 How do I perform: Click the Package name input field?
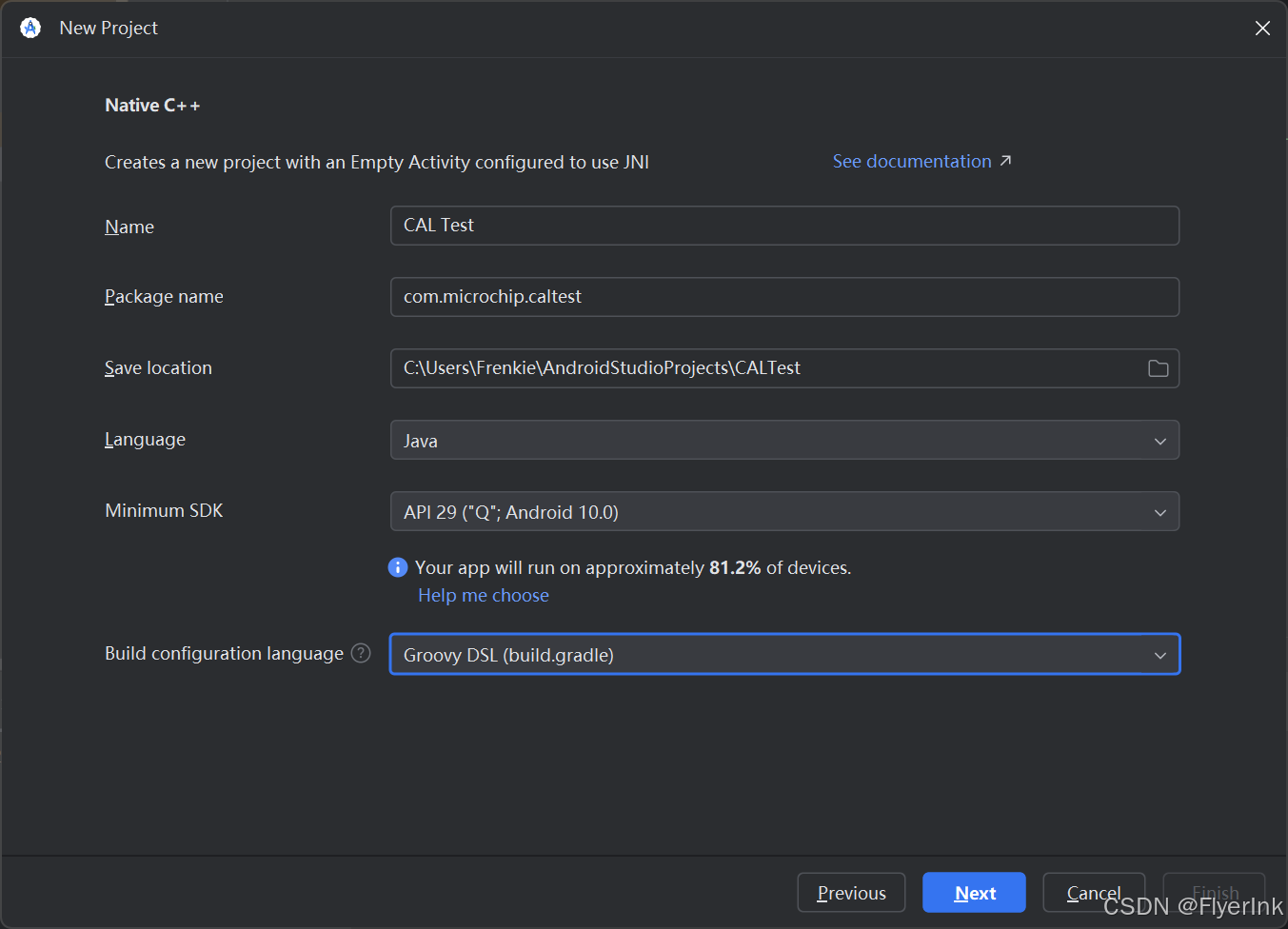pos(784,297)
